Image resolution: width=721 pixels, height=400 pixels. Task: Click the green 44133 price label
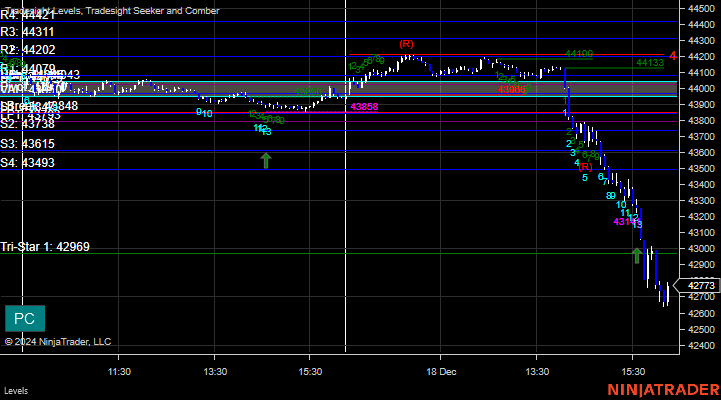point(650,63)
